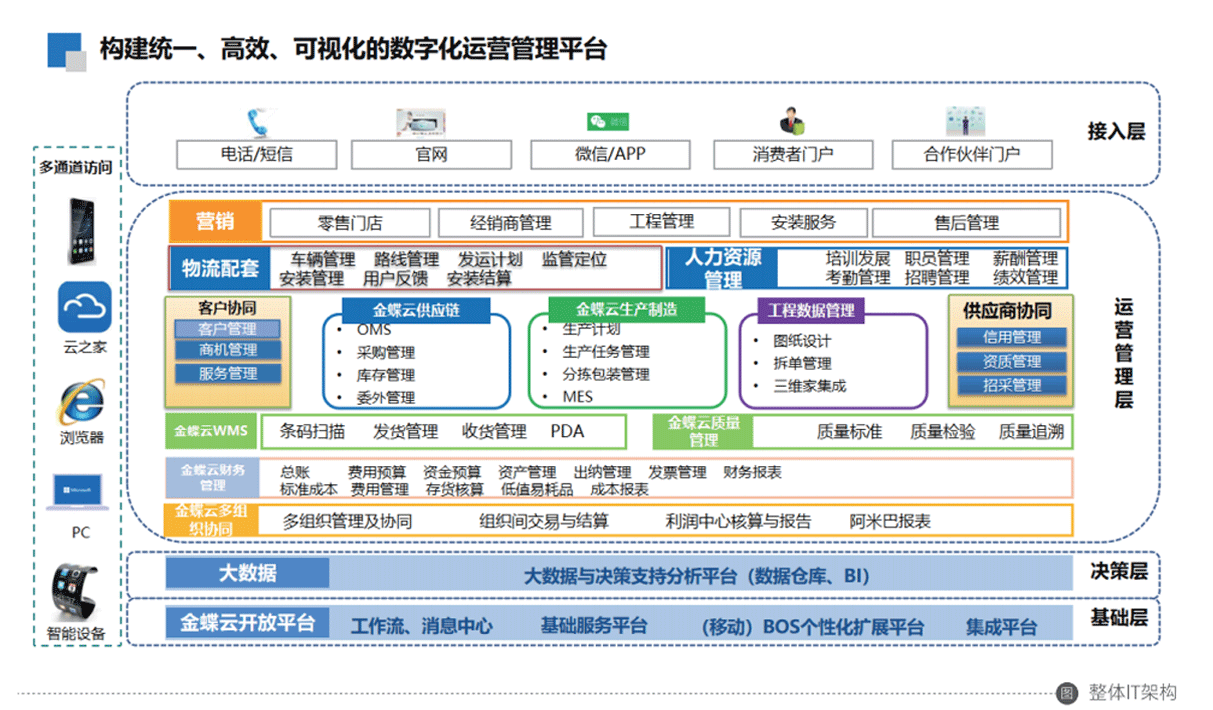
Task: Click the 信用管理 button under 供应商协同
Action: [x=1012, y=338]
